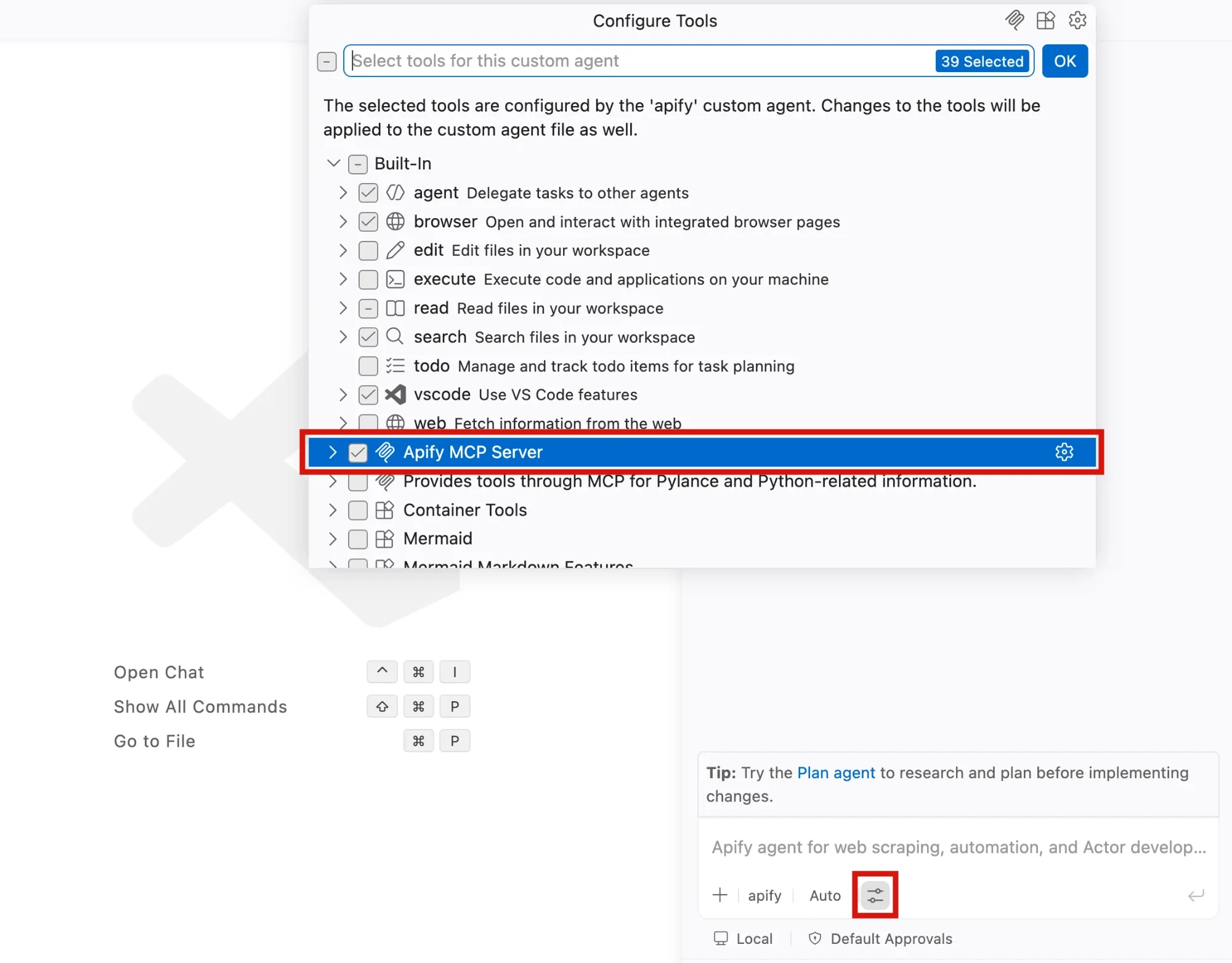This screenshot has height=963, width=1232.
Task: Expand the edit tool row
Action: click(343, 250)
